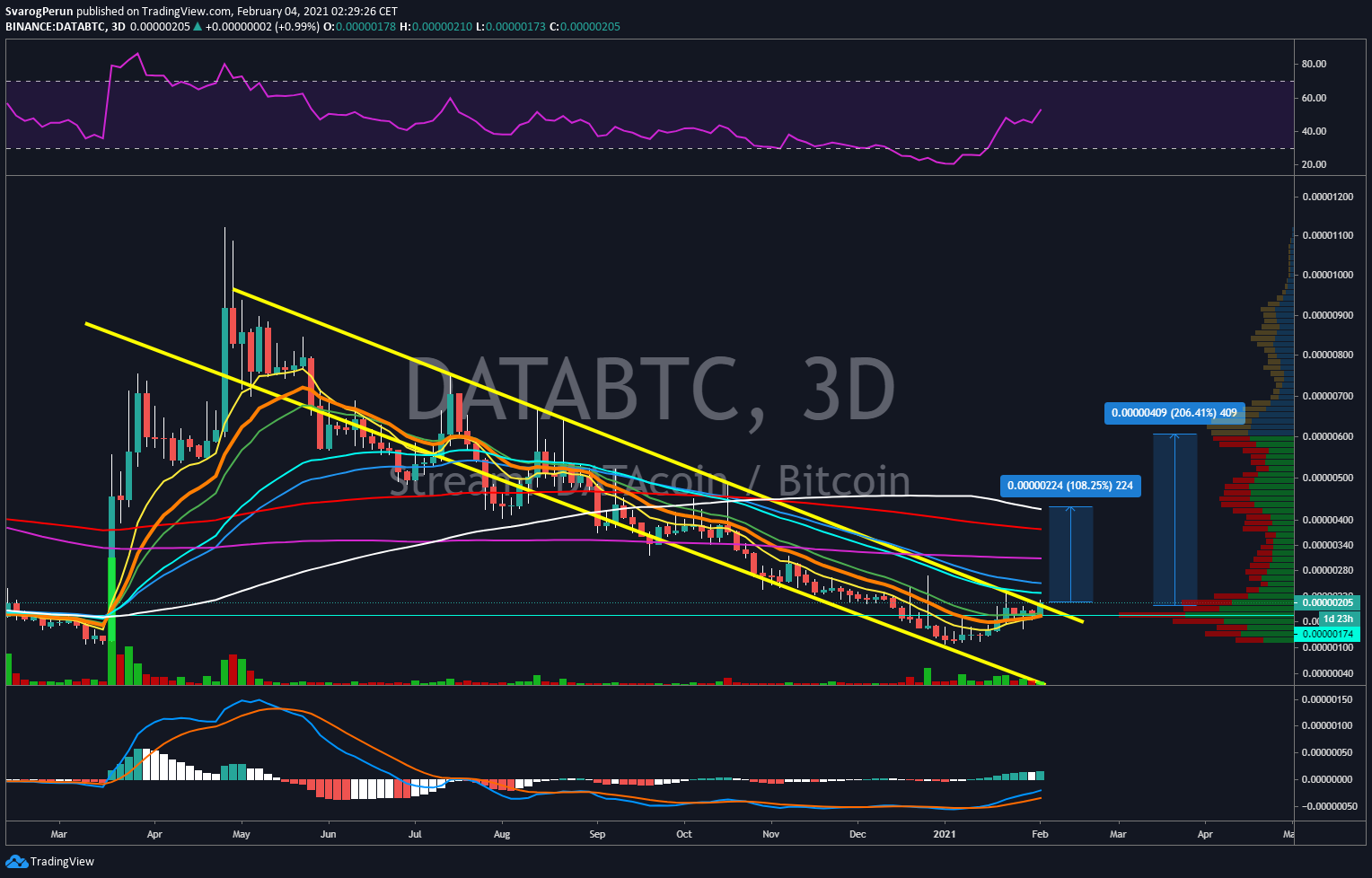Image resolution: width=1372 pixels, height=878 pixels.
Task: Click the author name SvarogPerun in the header
Action: 39,12
